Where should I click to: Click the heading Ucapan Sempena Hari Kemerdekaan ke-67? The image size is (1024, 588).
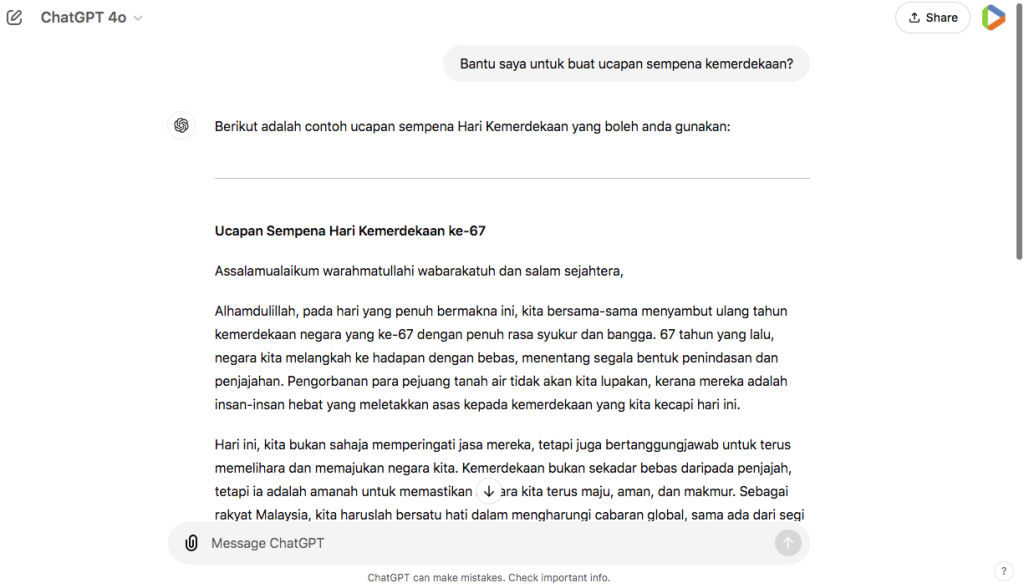click(350, 231)
